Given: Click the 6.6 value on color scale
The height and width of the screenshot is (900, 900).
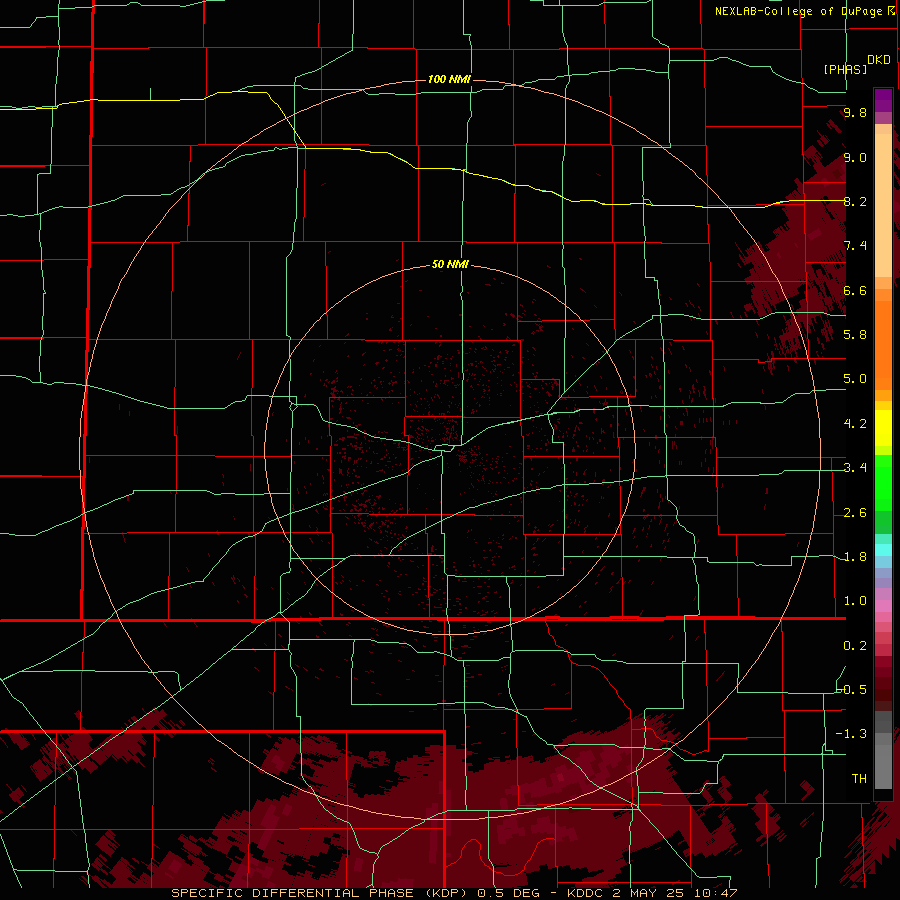Looking at the screenshot, I should tap(855, 290).
